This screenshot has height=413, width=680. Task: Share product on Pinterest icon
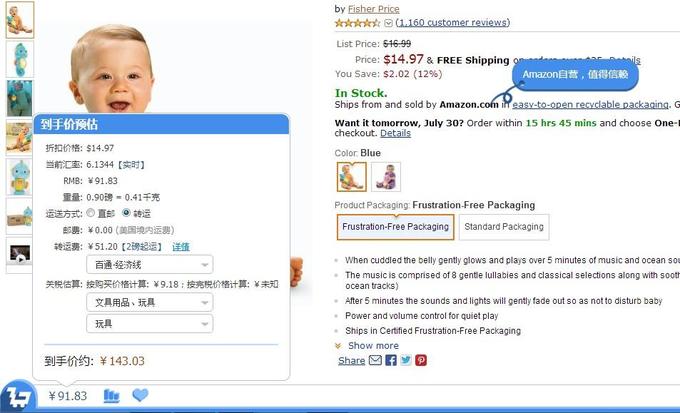(x=421, y=360)
